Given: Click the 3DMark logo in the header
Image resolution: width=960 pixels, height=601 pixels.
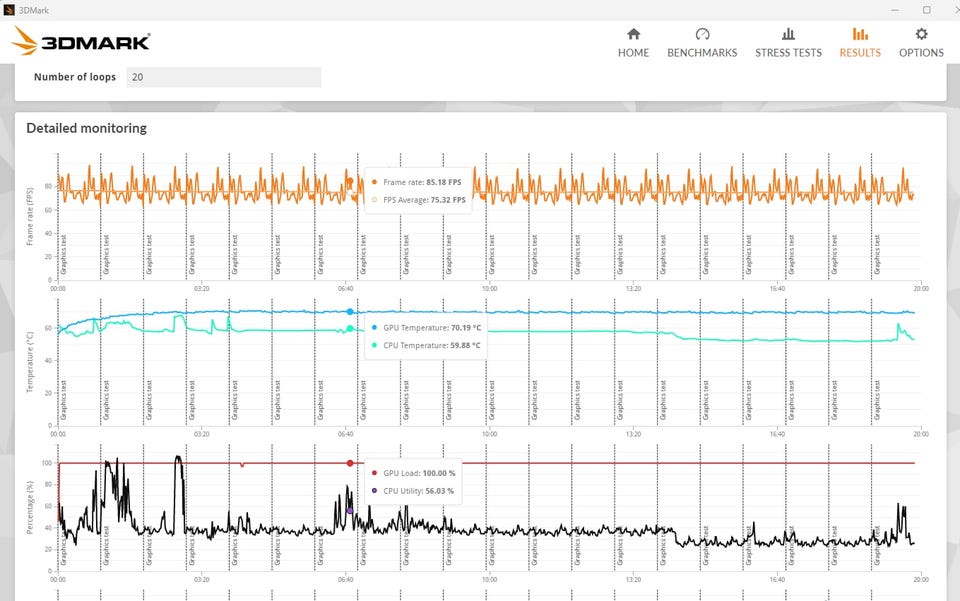Looking at the screenshot, I should click(82, 42).
